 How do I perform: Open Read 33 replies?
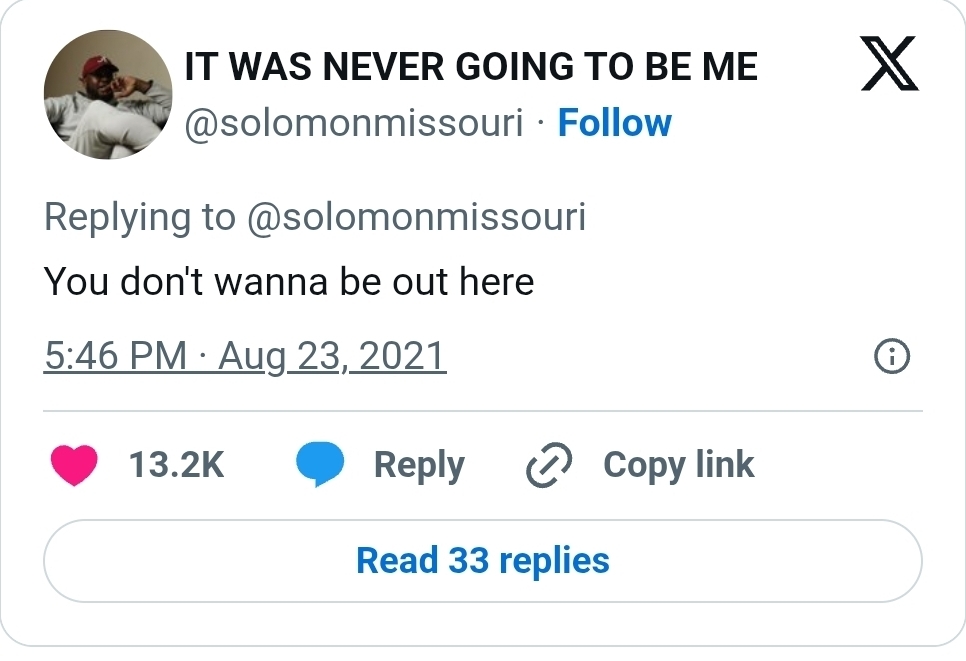point(482,560)
